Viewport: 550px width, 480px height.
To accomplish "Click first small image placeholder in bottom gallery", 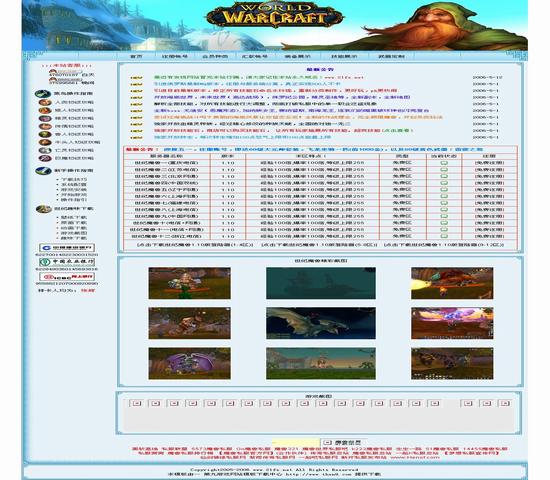I will click(x=136, y=404).
